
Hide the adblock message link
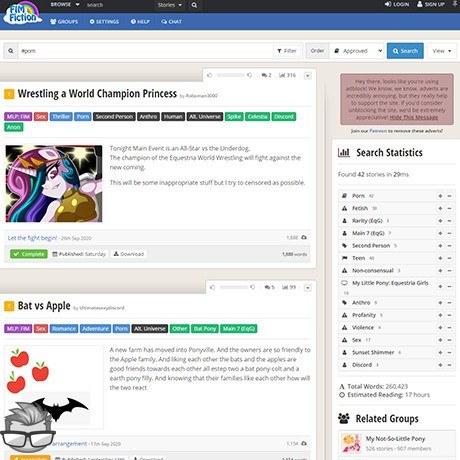414,117
